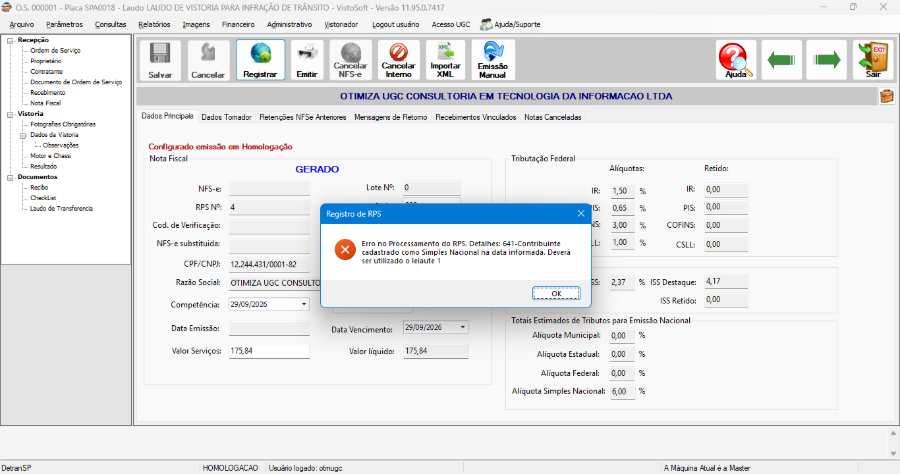The width and height of the screenshot is (900, 474).
Task: Select Recebimento tree item
Action: point(48,92)
